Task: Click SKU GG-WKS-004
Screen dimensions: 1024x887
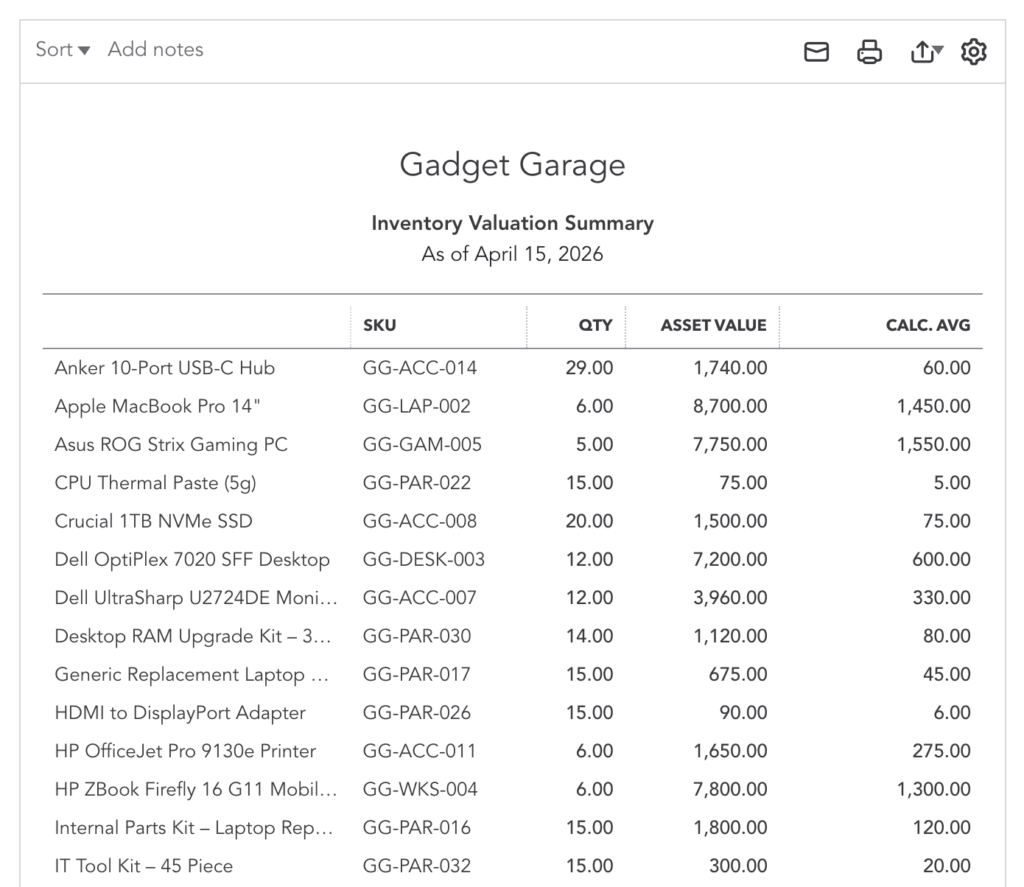Action: tap(420, 790)
